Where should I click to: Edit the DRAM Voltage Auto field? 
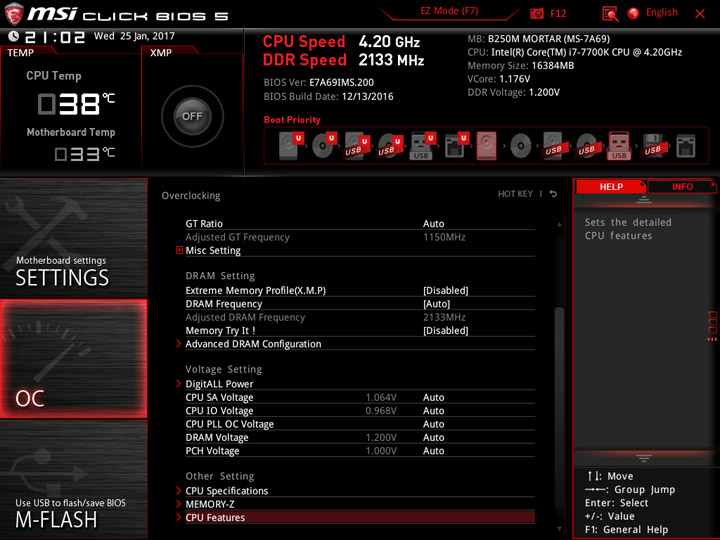[433, 437]
